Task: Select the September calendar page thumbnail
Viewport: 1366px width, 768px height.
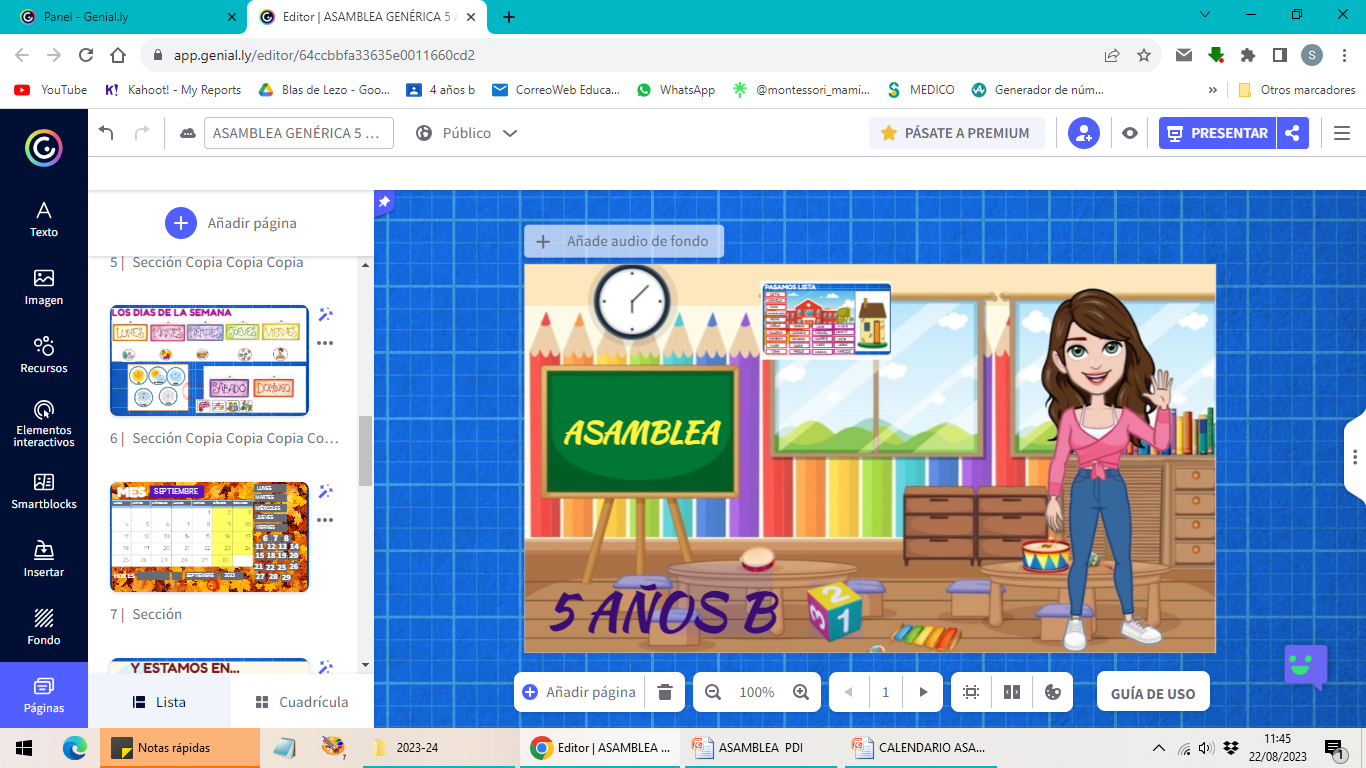Action: pyautogui.click(x=209, y=537)
